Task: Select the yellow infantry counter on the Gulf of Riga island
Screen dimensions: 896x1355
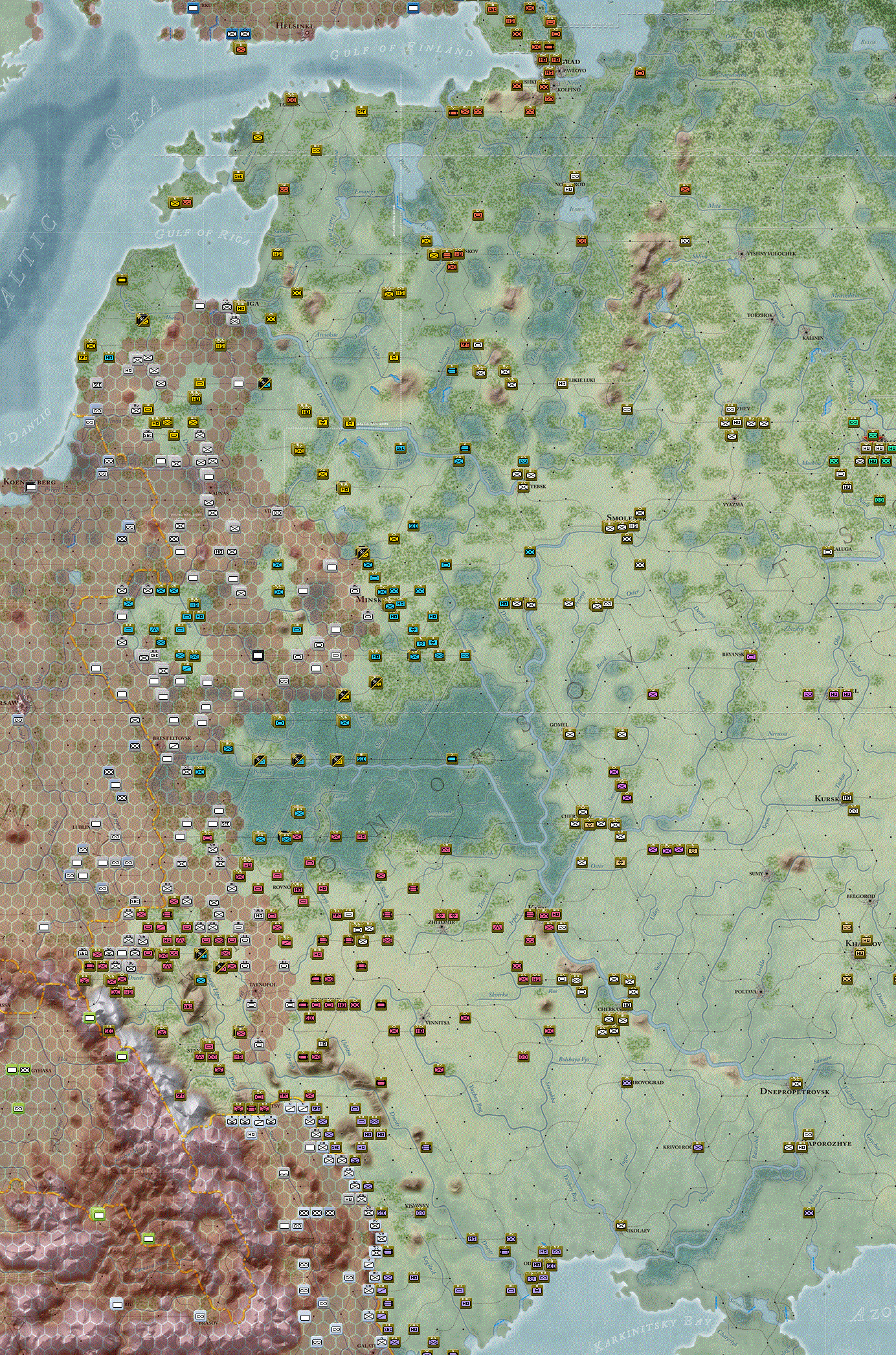Action: 174,203
